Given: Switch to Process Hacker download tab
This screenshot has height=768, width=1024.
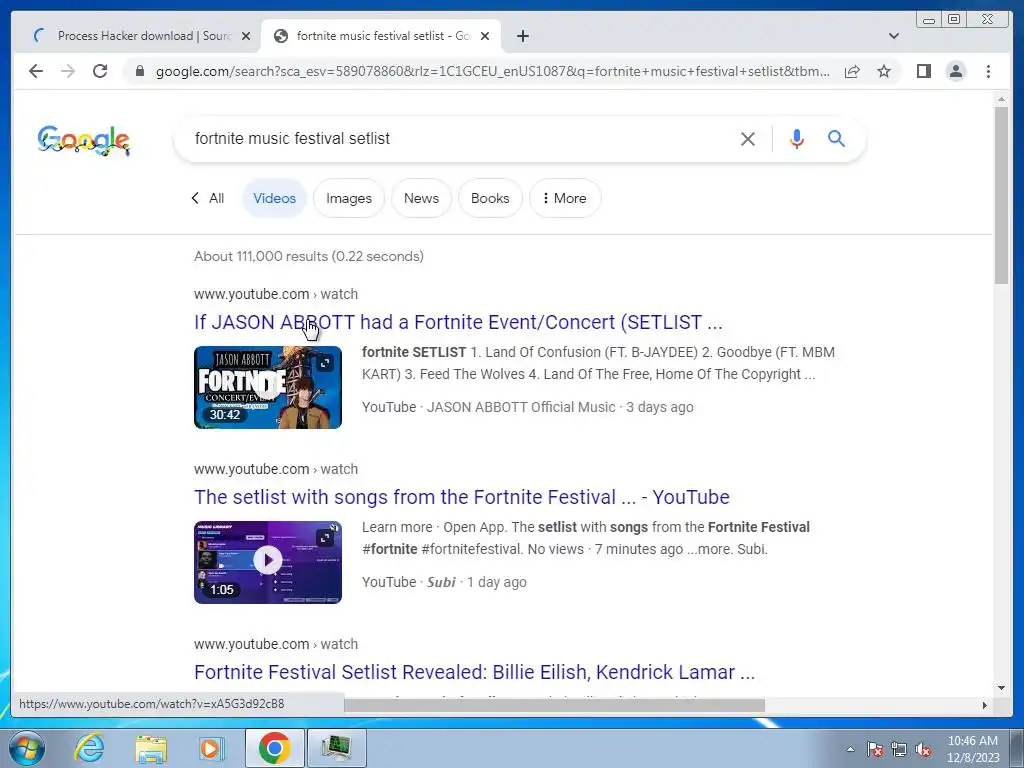Looking at the screenshot, I should (x=138, y=36).
